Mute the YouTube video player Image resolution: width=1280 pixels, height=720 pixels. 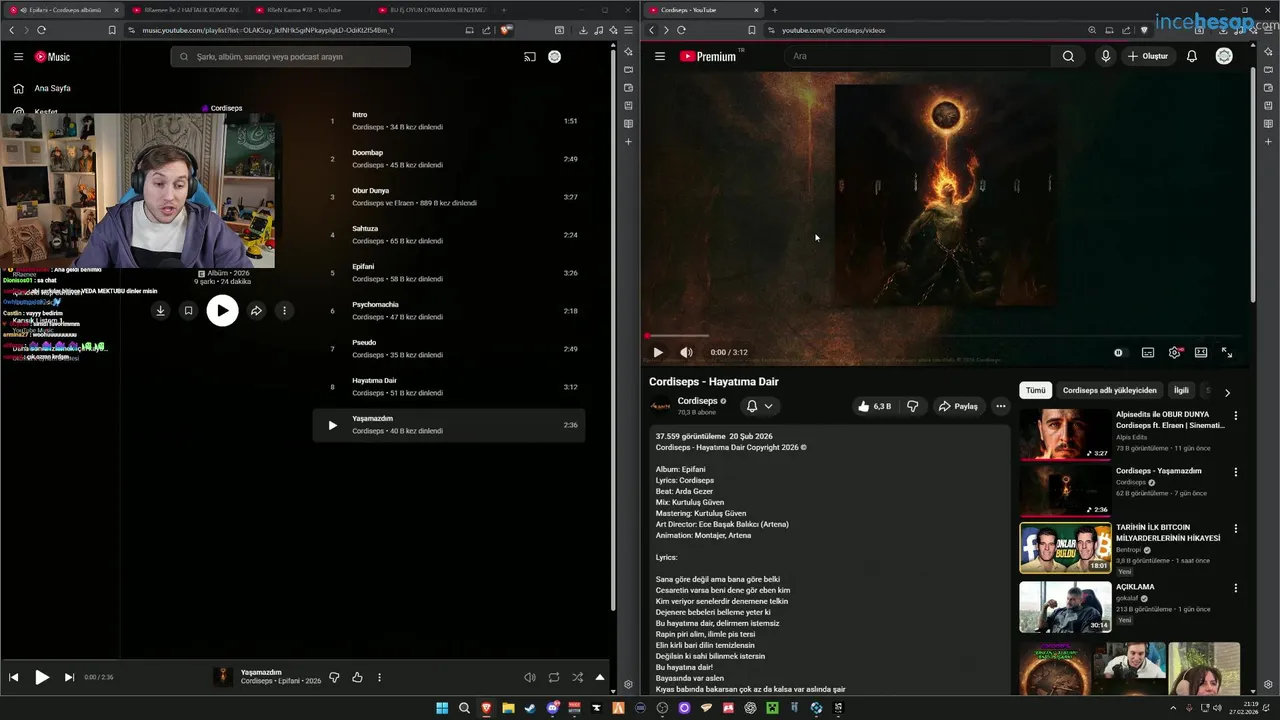[x=686, y=352]
